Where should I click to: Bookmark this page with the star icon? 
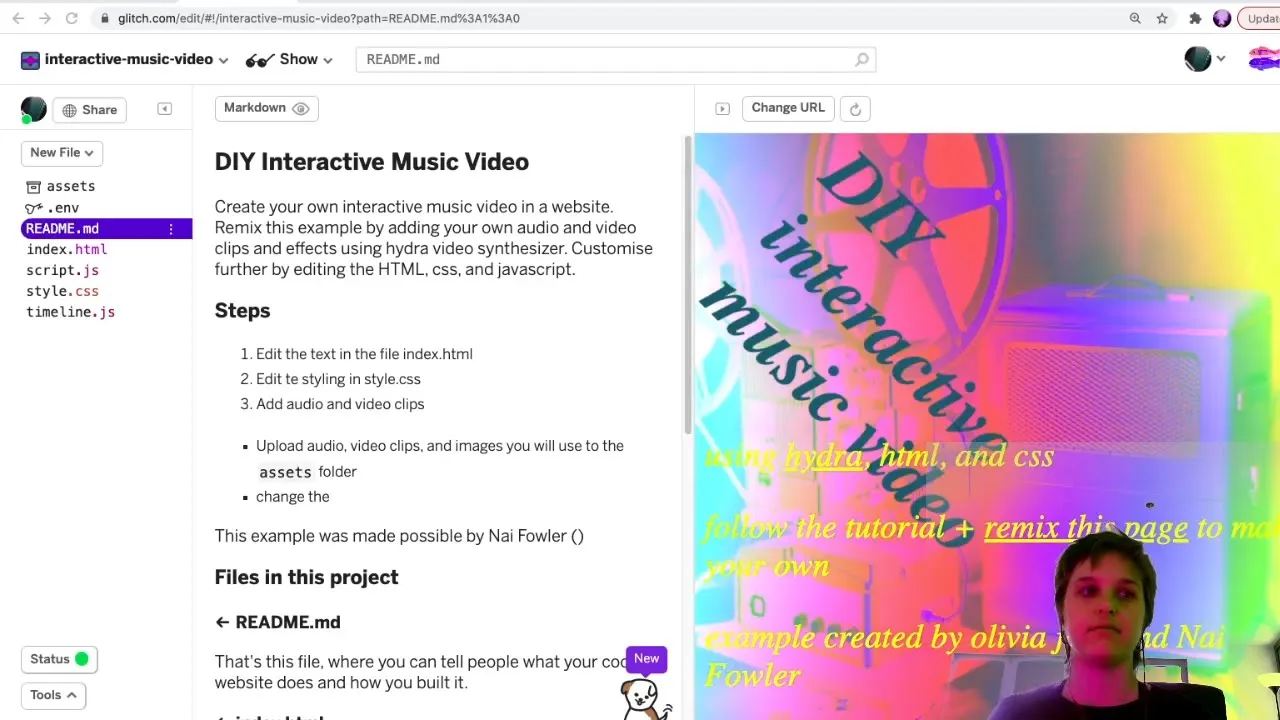(x=1162, y=18)
